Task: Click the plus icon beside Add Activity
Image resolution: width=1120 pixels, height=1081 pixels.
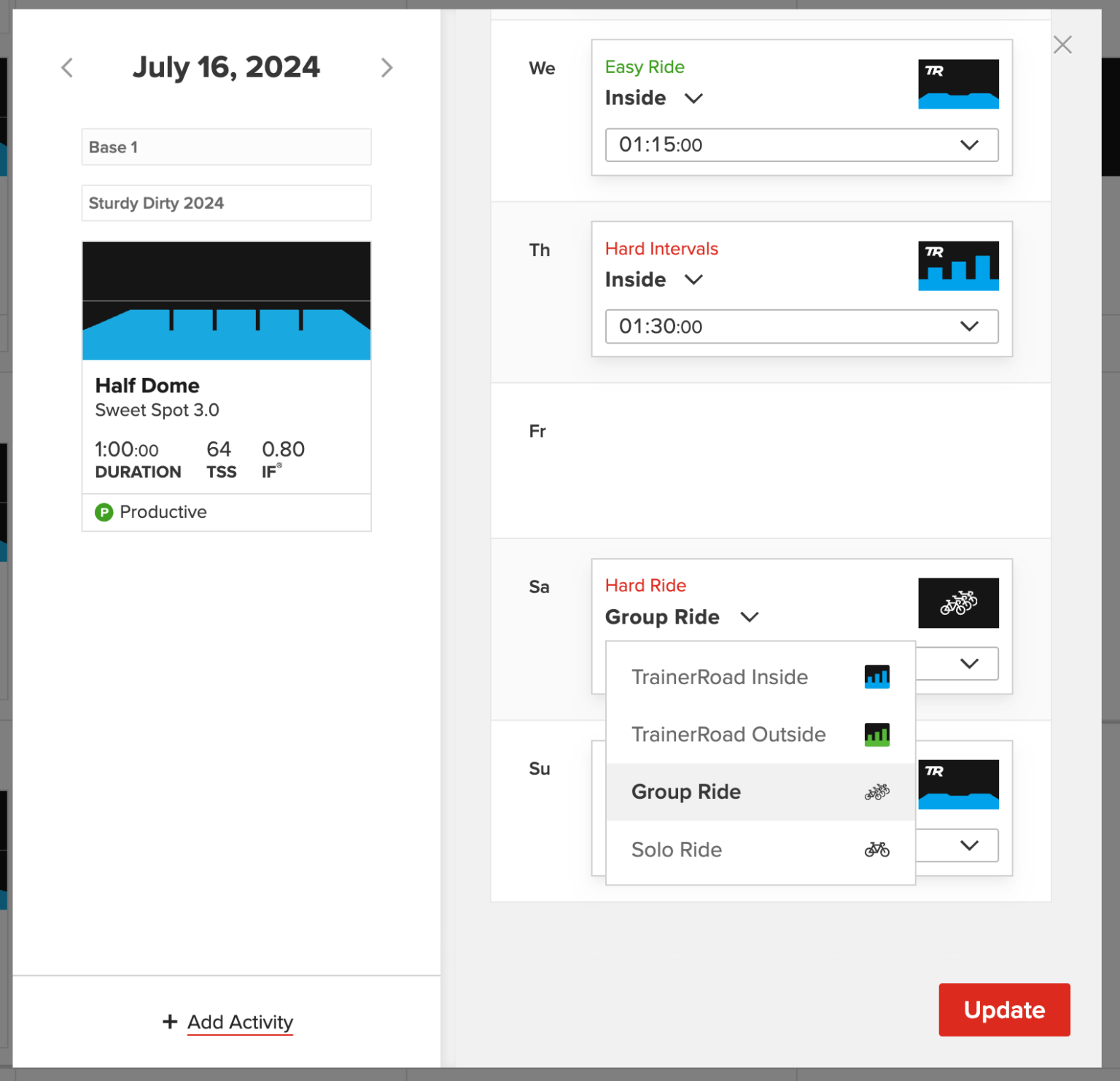Action: [170, 1022]
